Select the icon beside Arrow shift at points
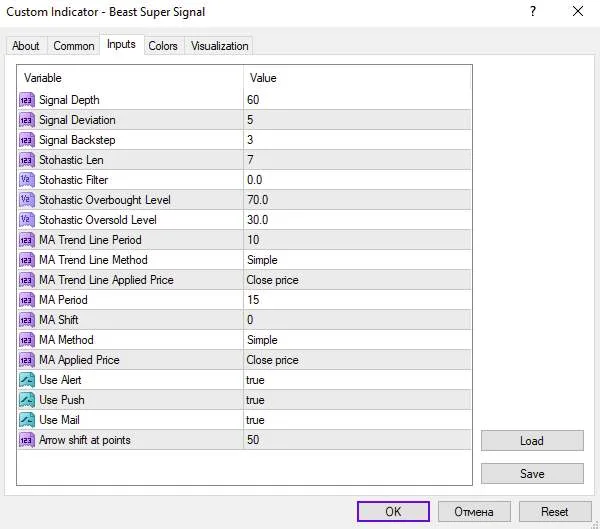The width and height of the screenshot is (600, 529). click(x=27, y=440)
